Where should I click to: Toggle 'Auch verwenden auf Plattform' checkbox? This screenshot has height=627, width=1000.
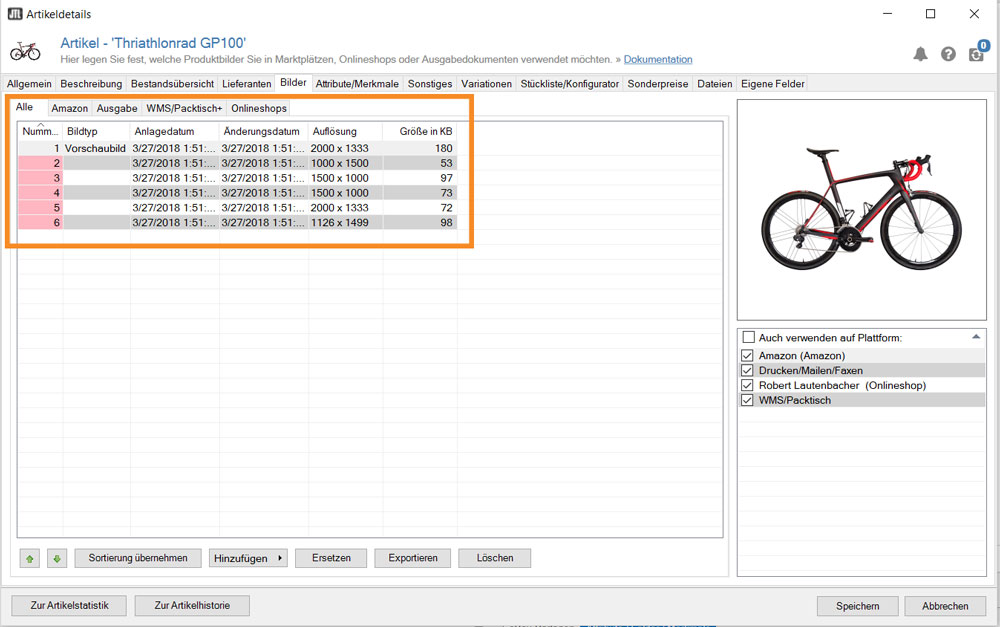tap(749, 337)
